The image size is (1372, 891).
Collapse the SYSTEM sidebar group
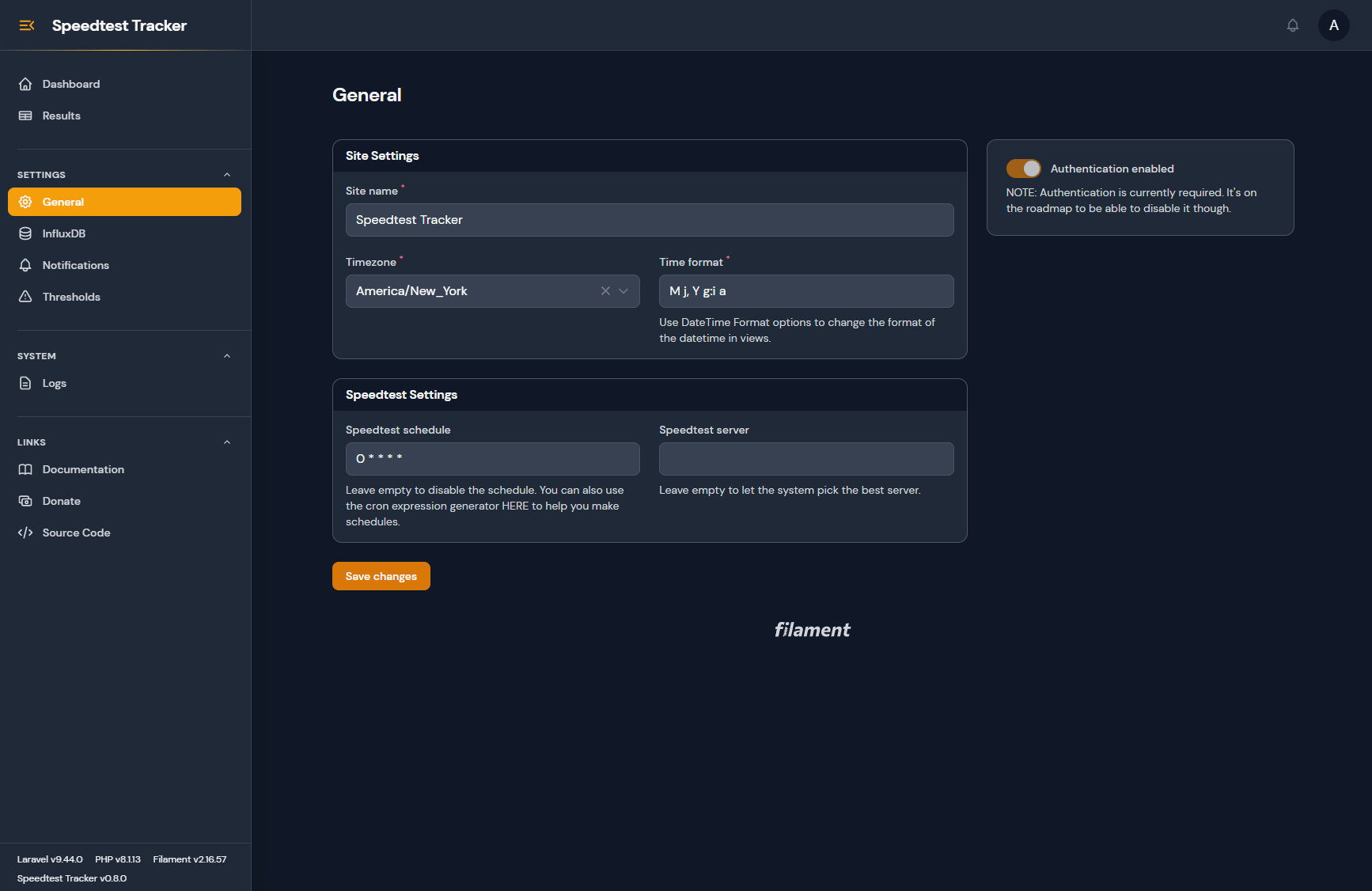227,356
